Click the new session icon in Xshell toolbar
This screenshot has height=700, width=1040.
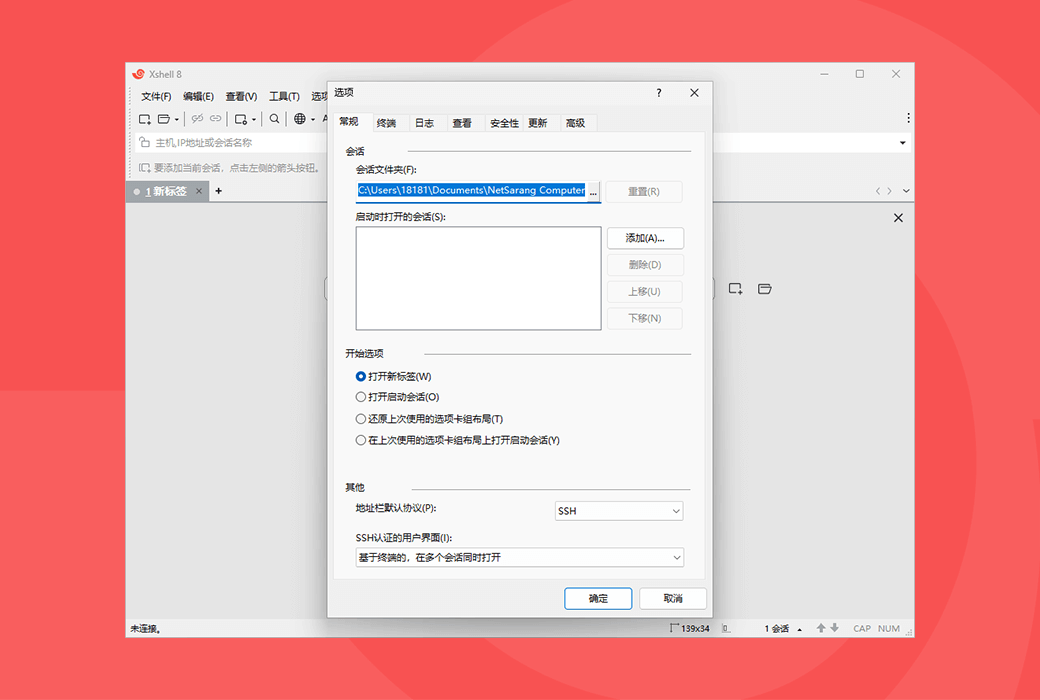pyautogui.click(x=144, y=119)
